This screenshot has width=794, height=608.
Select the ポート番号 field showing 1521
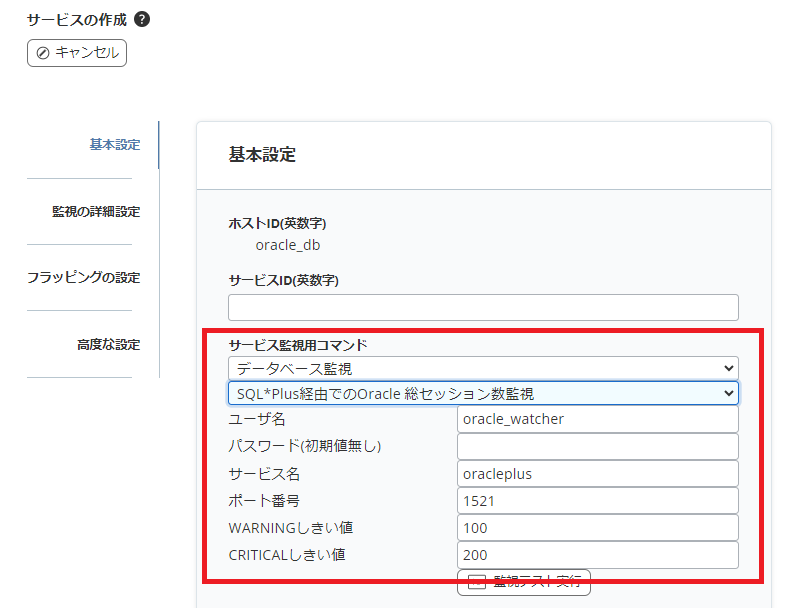[597, 500]
